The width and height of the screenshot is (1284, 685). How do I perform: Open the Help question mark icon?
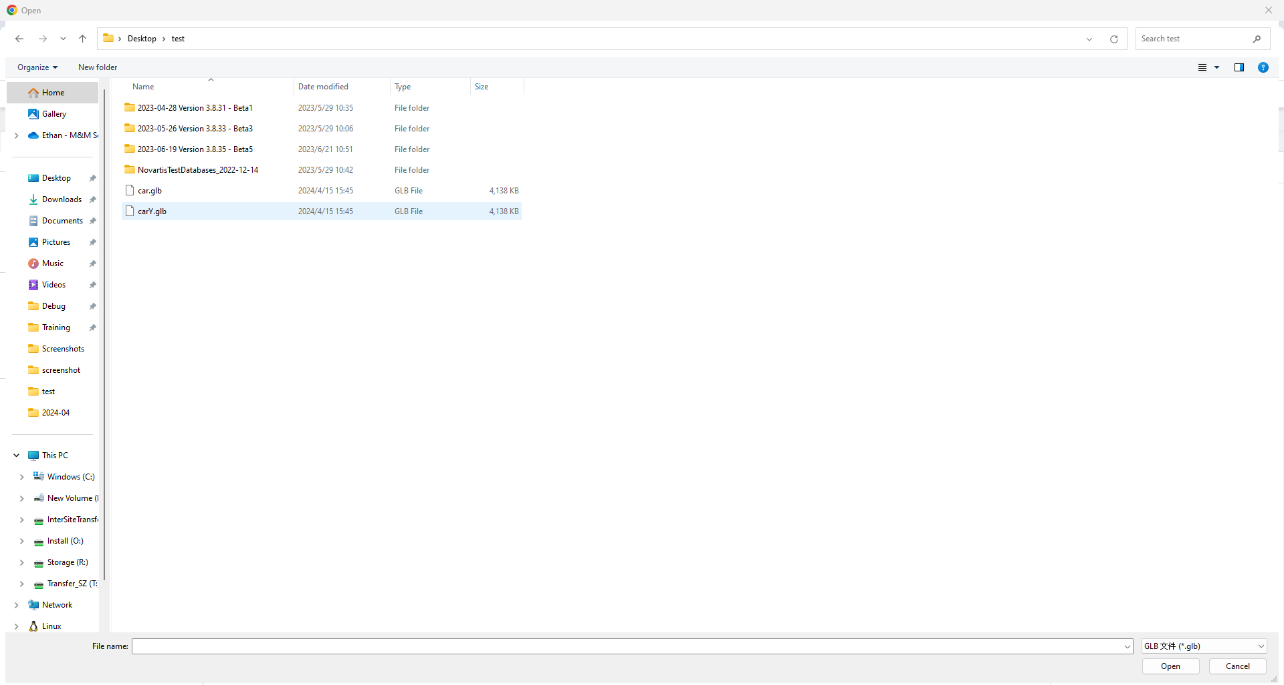(x=1263, y=67)
